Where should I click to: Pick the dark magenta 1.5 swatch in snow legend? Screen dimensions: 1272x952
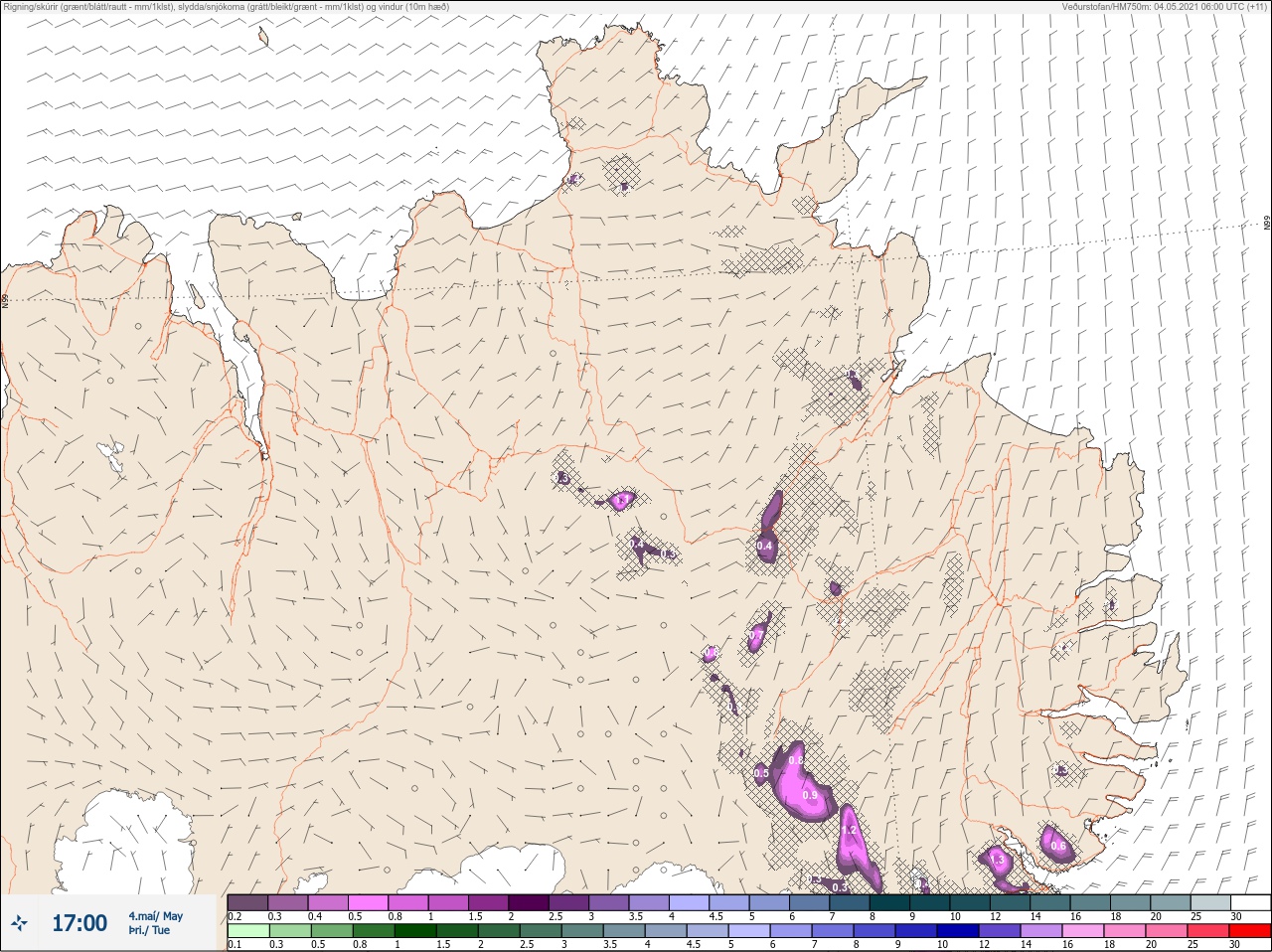point(488,902)
